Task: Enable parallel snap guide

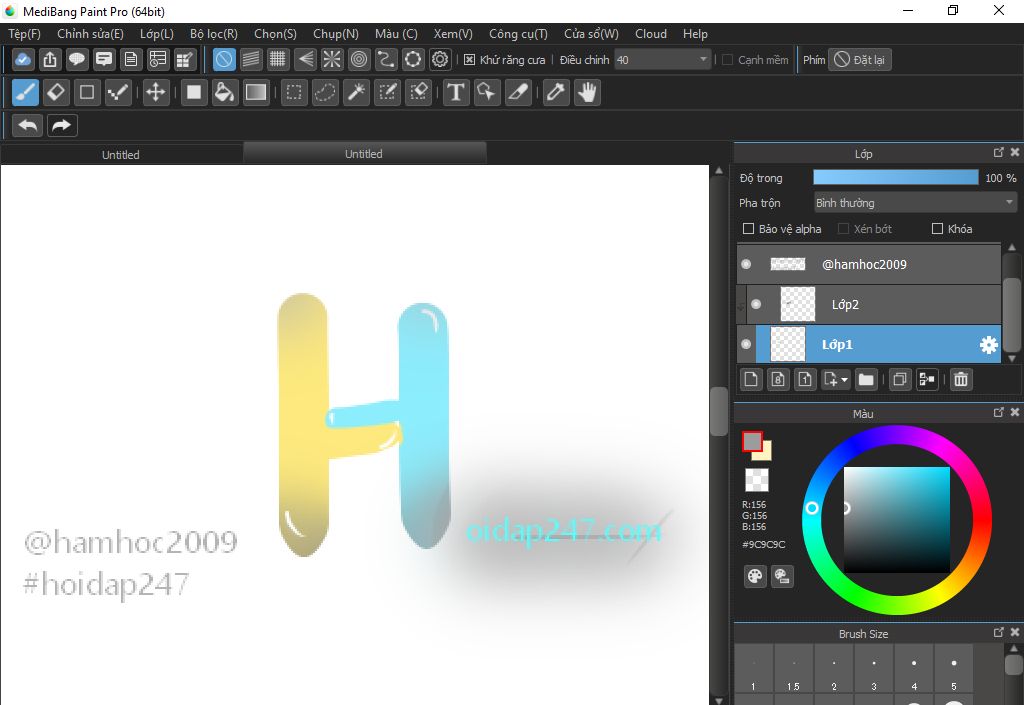Action: [x=251, y=59]
